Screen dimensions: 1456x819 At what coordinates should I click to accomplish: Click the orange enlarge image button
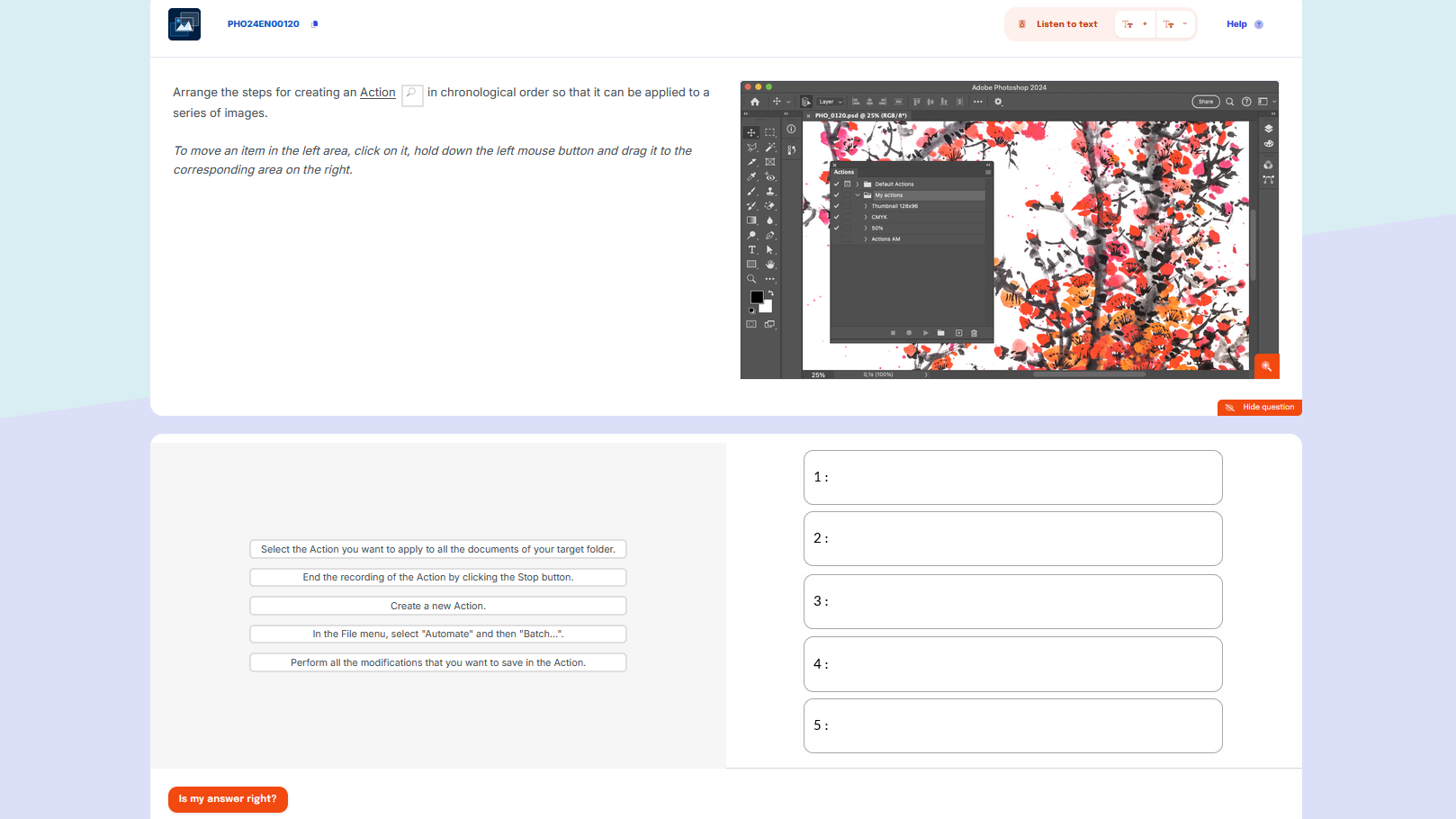[x=1266, y=366]
